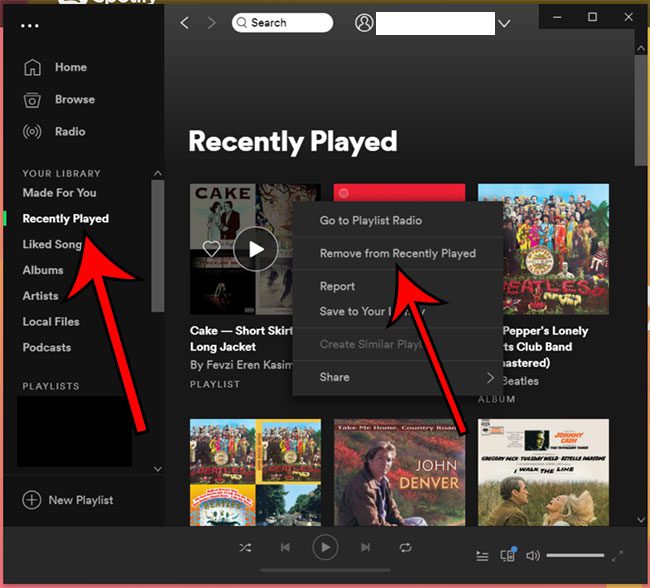Like the Cake playlist with the heart icon
650x588 pixels.
point(211,248)
